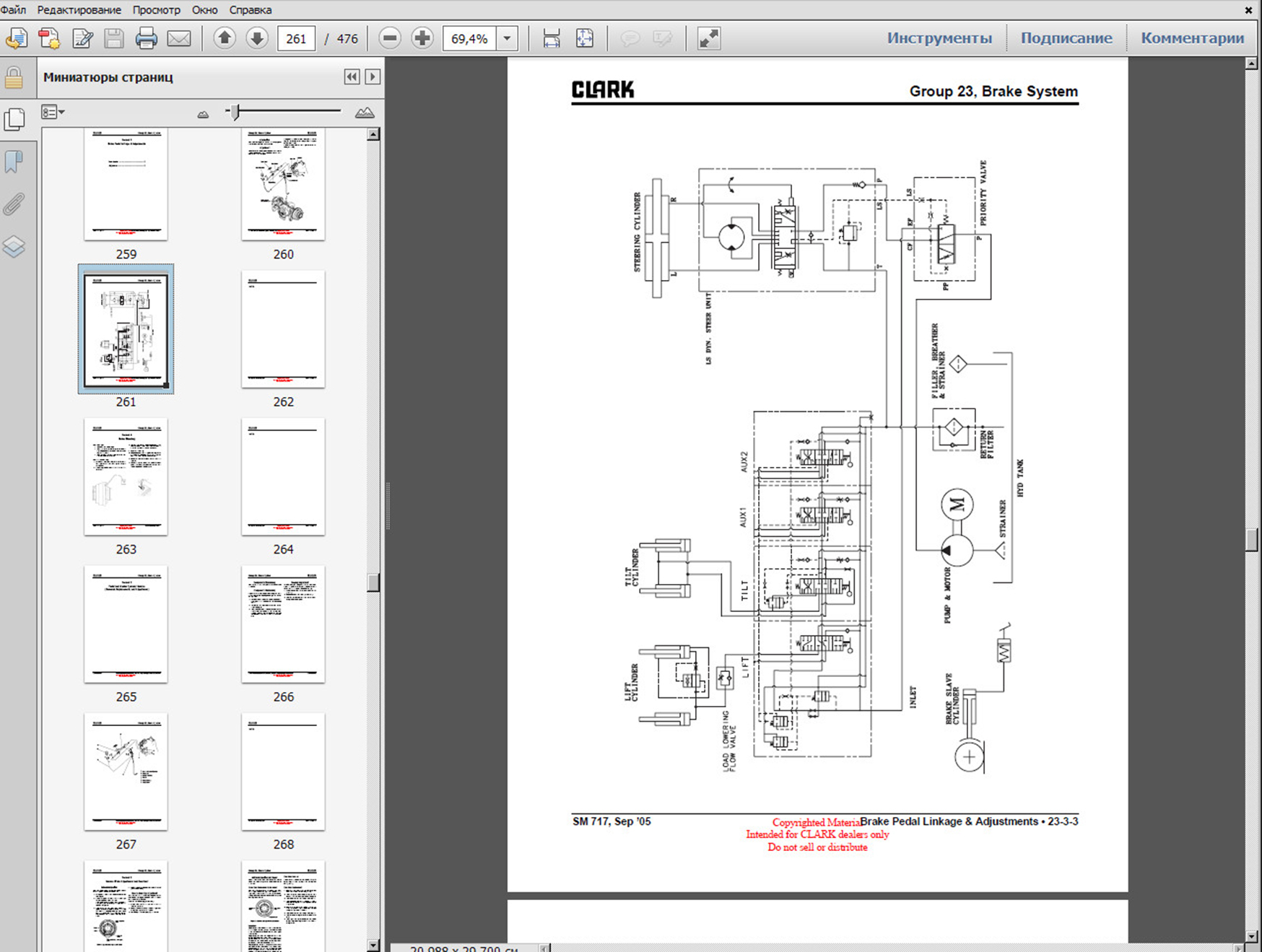Toggle the Page Thumbnails panel button

pyautogui.click(x=14, y=119)
